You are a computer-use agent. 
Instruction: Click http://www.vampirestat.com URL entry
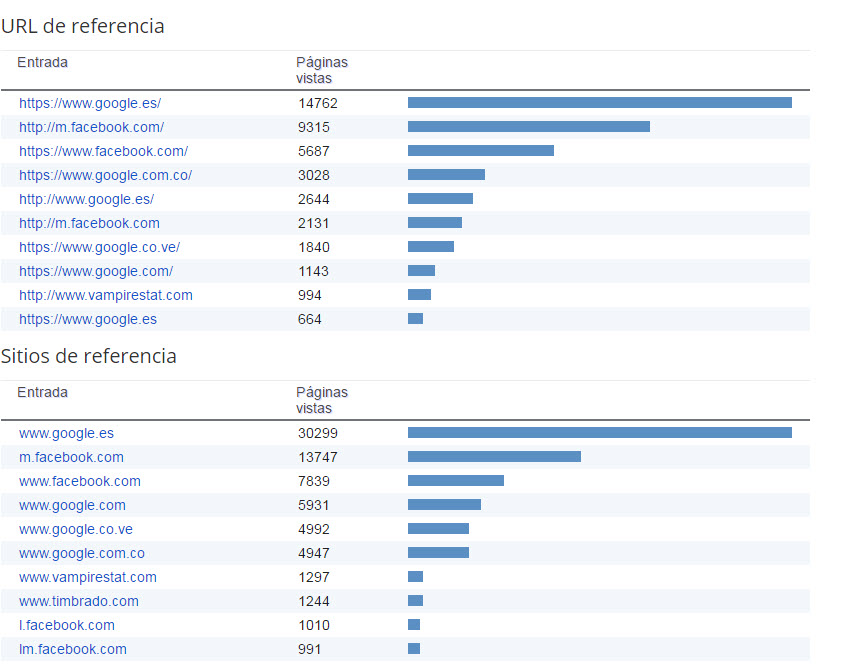[106, 295]
